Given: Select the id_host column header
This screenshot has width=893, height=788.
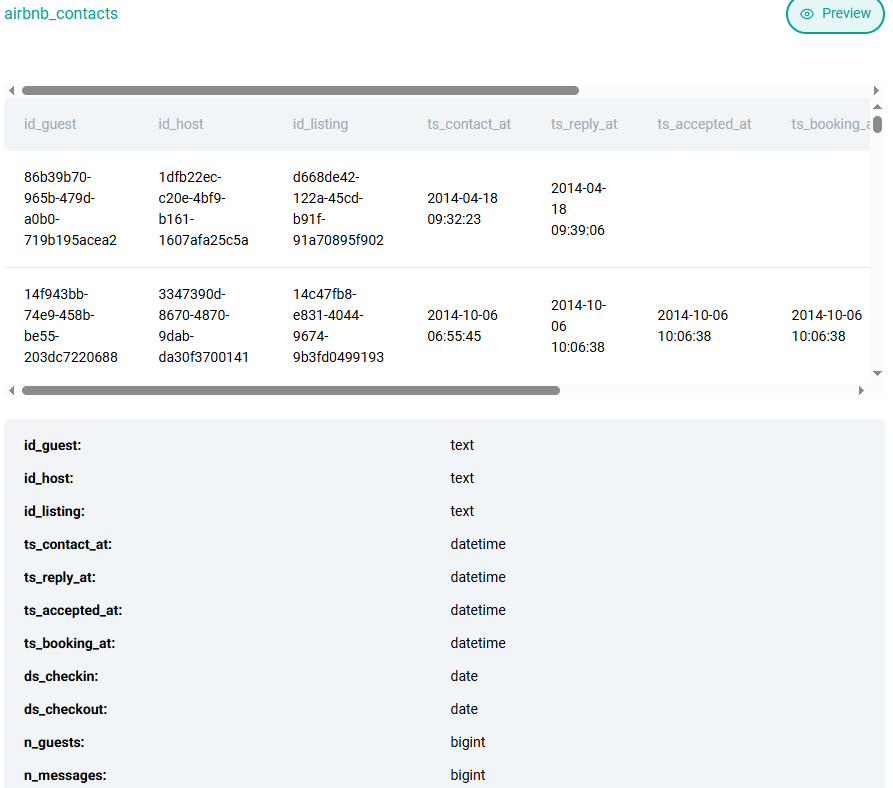Looking at the screenshot, I should pos(181,124).
